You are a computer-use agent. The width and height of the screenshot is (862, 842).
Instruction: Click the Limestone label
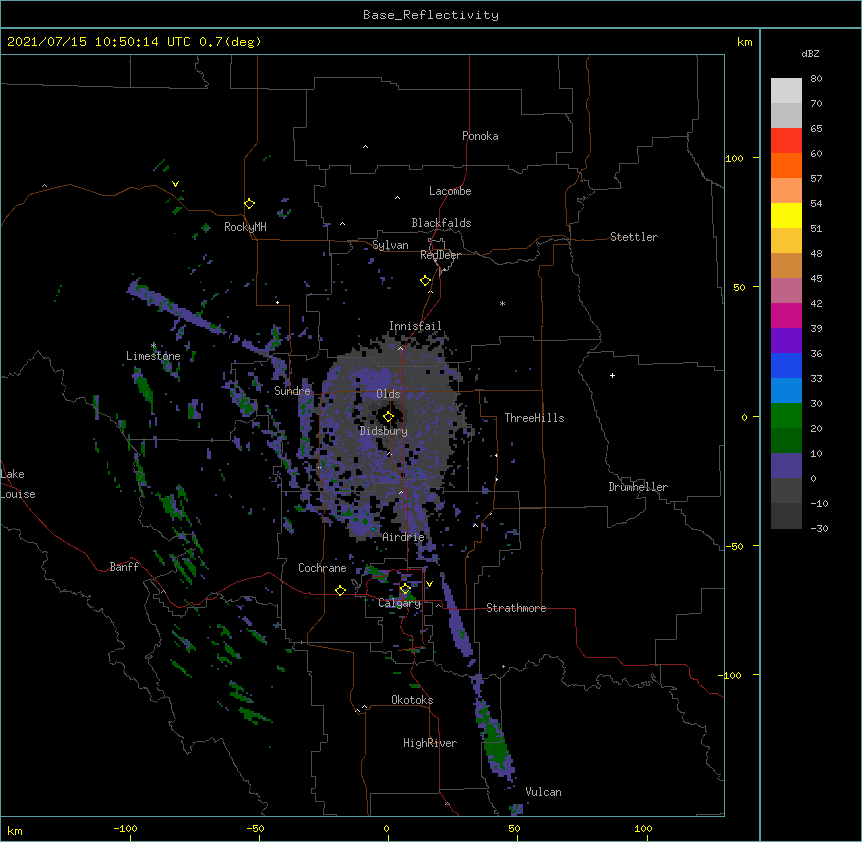[153, 356]
